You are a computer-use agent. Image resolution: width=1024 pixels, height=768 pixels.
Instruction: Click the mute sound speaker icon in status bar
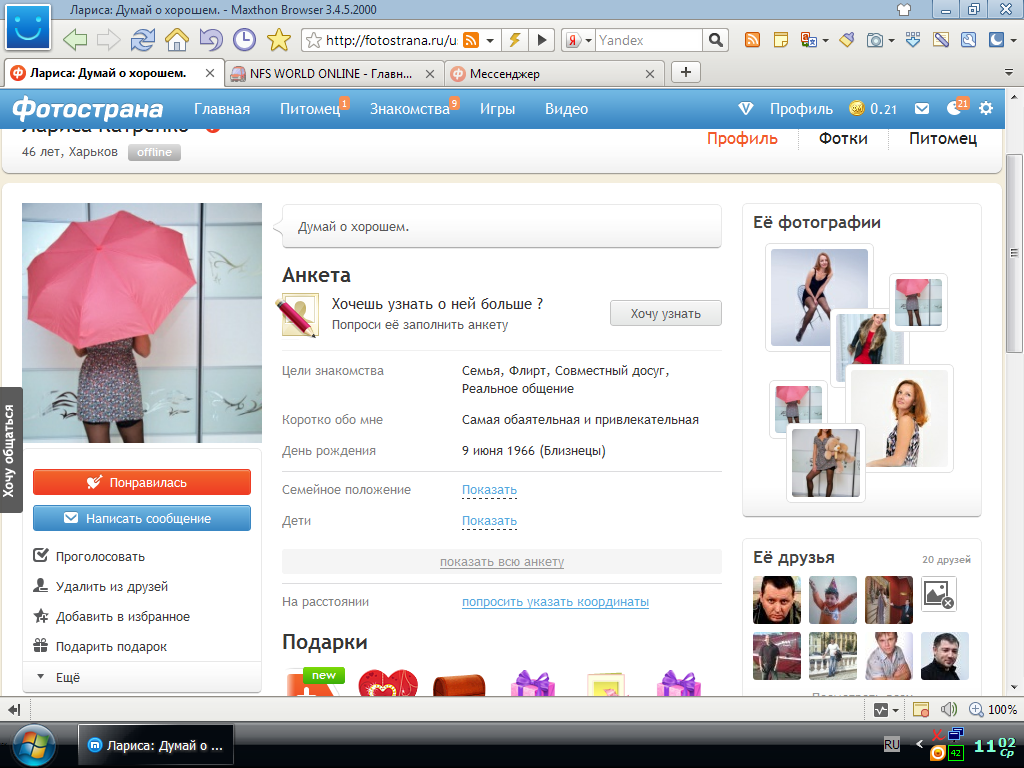(x=949, y=709)
